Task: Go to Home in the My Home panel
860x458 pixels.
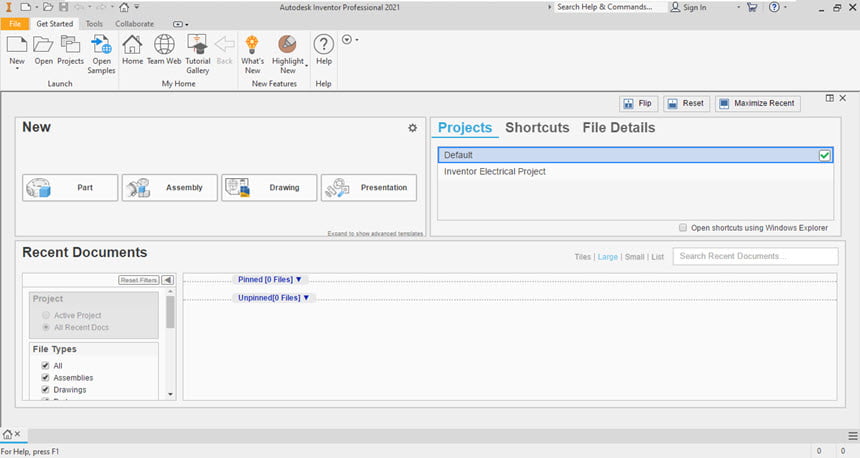Action: pyautogui.click(x=132, y=44)
